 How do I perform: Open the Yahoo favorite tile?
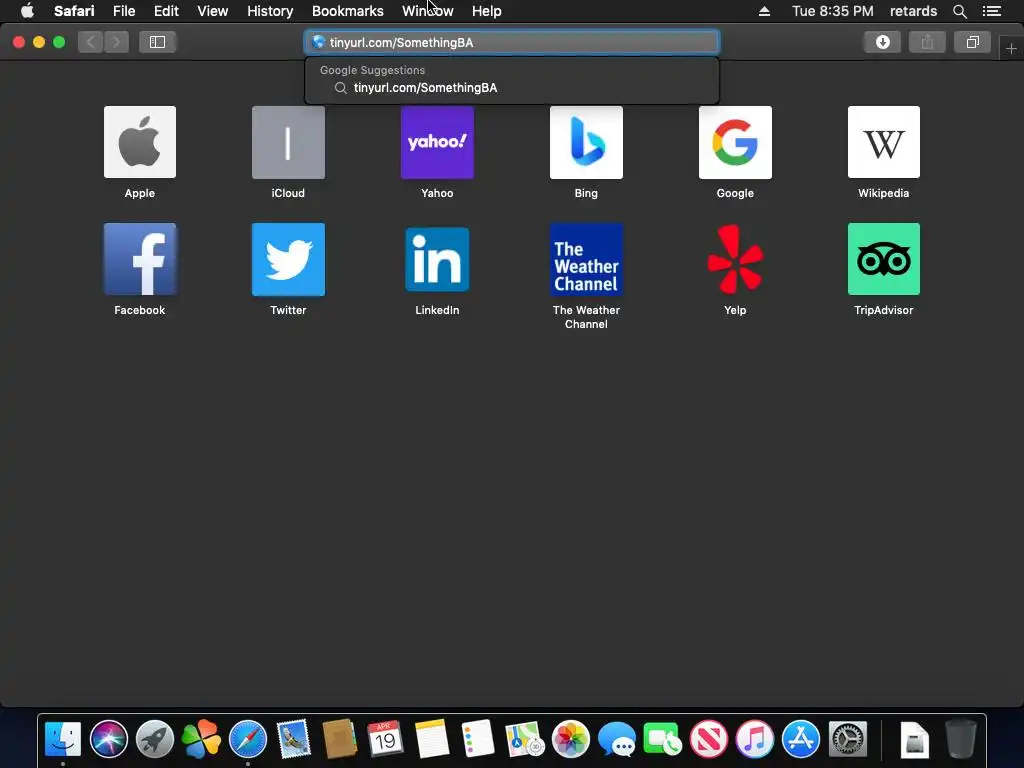click(437, 142)
